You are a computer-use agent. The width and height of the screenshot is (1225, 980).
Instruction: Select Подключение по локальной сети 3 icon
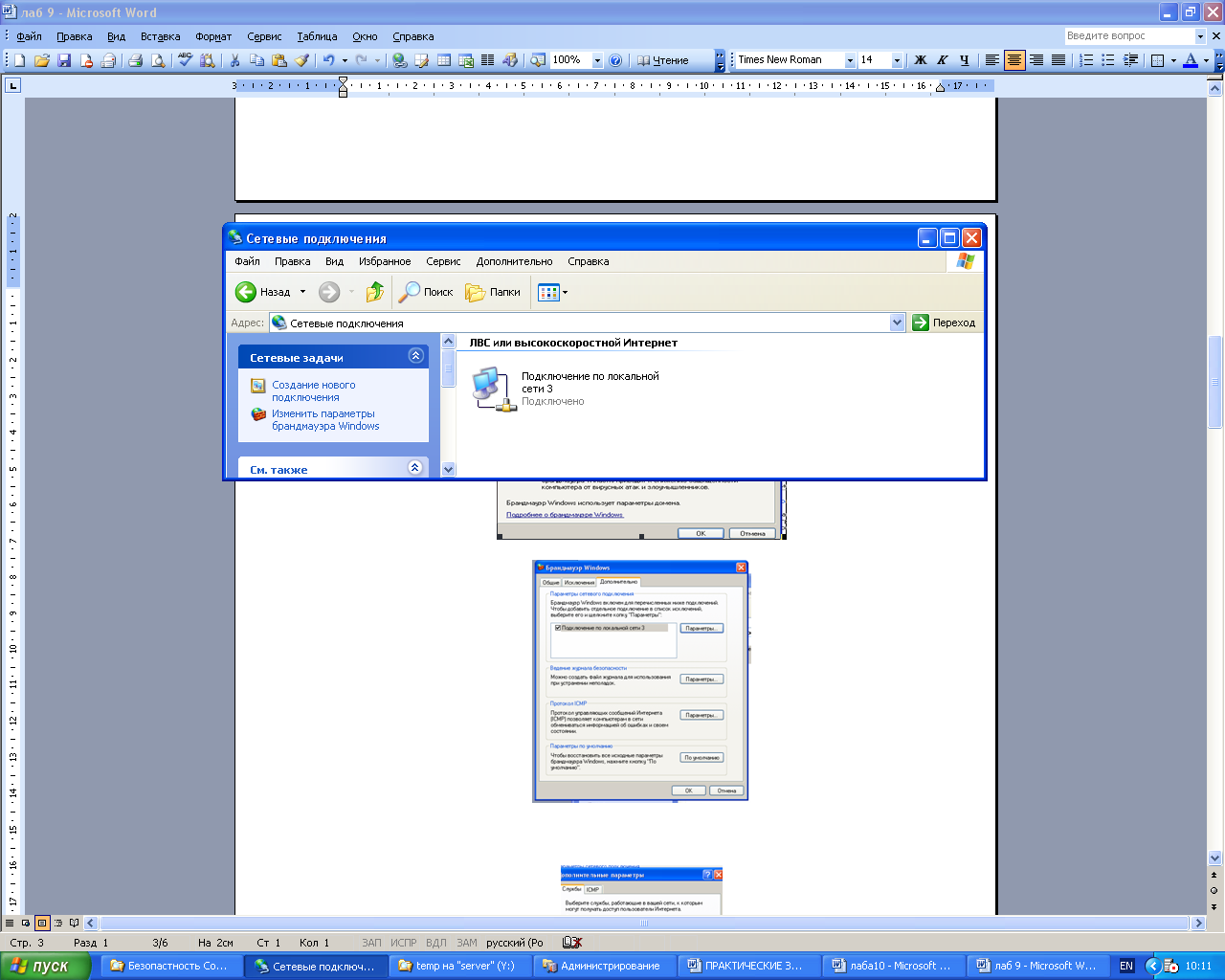(494, 389)
